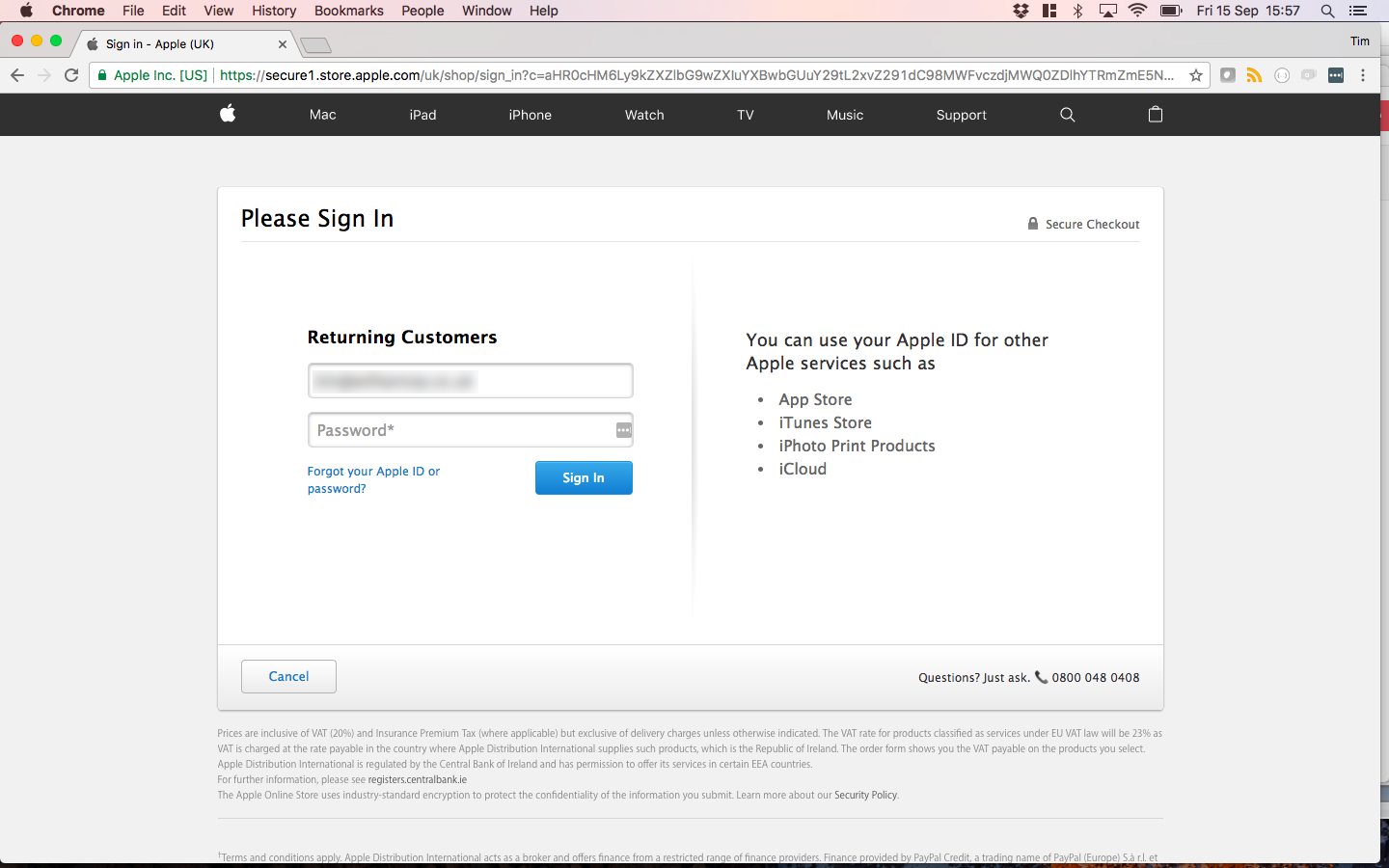1389x868 pixels.
Task: Click the iTunes Store list item
Action: (x=825, y=422)
